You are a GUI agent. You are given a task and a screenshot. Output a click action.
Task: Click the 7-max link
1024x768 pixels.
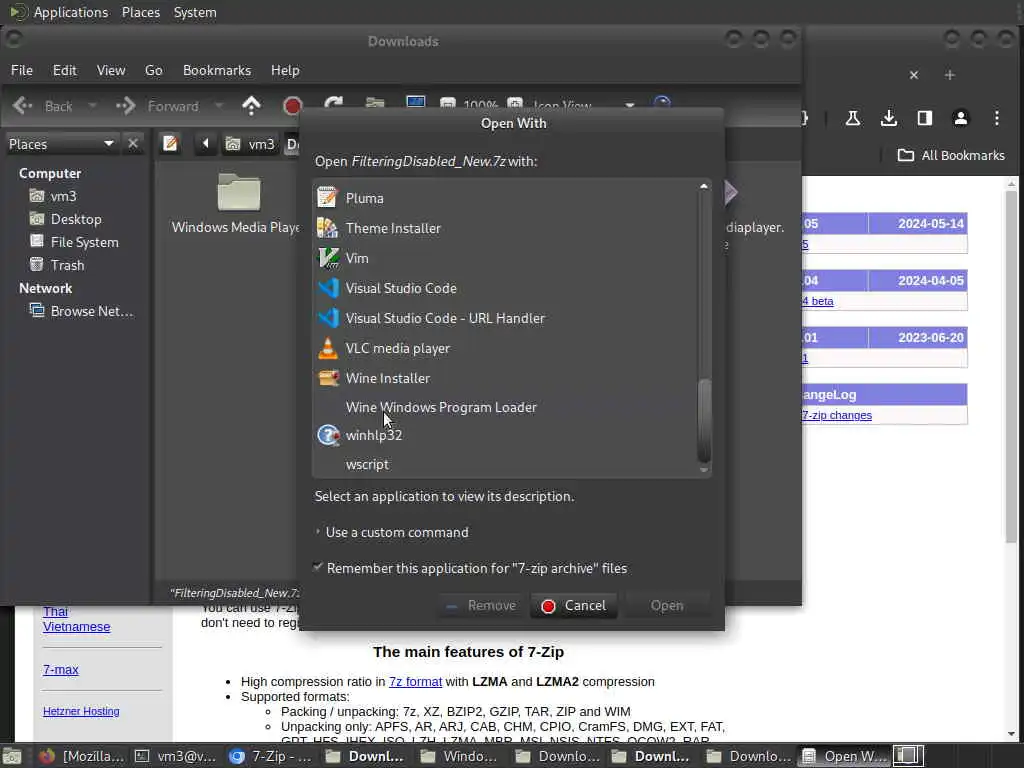tap(61, 669)
